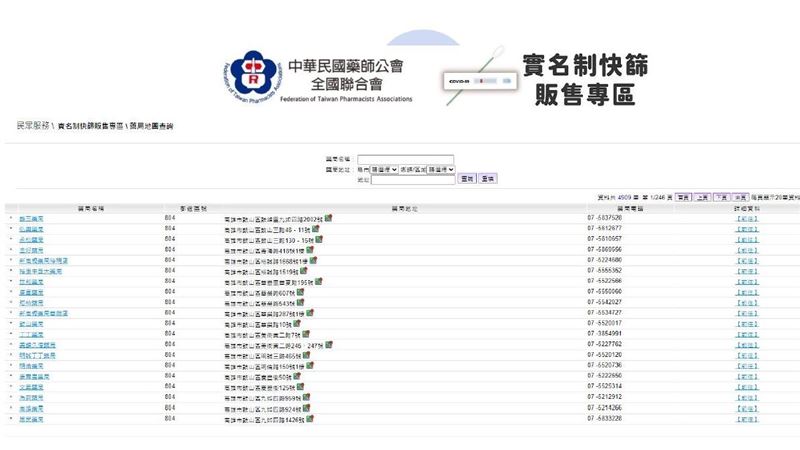
Task: Expand the 鄉鎮/區 (township/district) dropdown
Action: 441,169
